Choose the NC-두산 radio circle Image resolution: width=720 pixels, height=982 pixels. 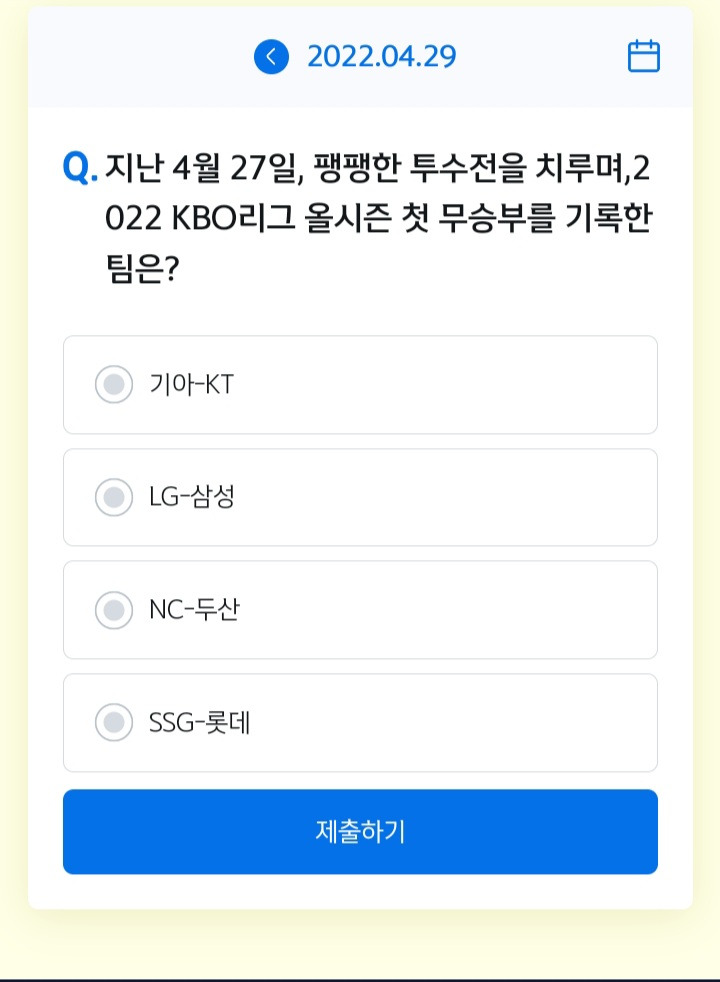tap(114, 609)
